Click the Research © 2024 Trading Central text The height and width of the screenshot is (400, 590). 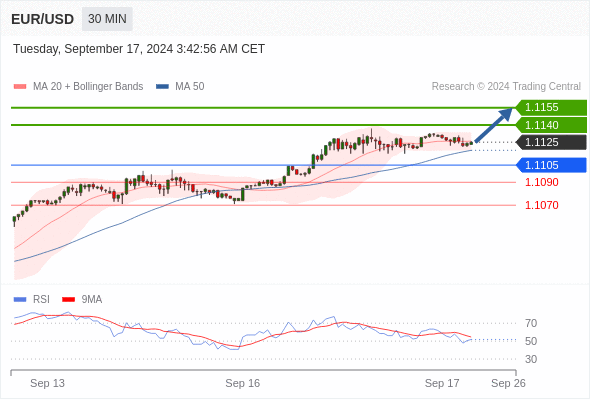click(x=506, y=87)
